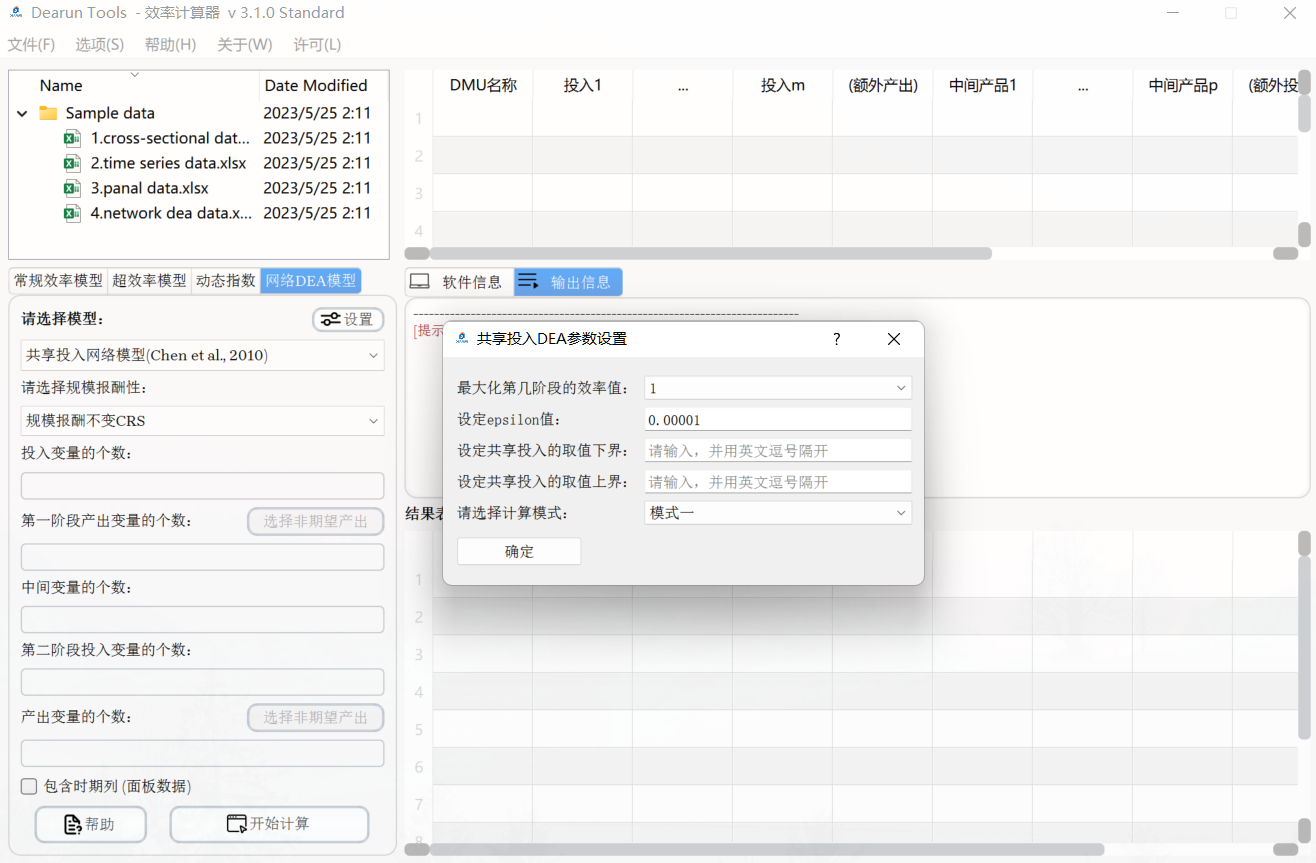
Task: Click the question mark help icon in dialog
Action: pos(836,339)
